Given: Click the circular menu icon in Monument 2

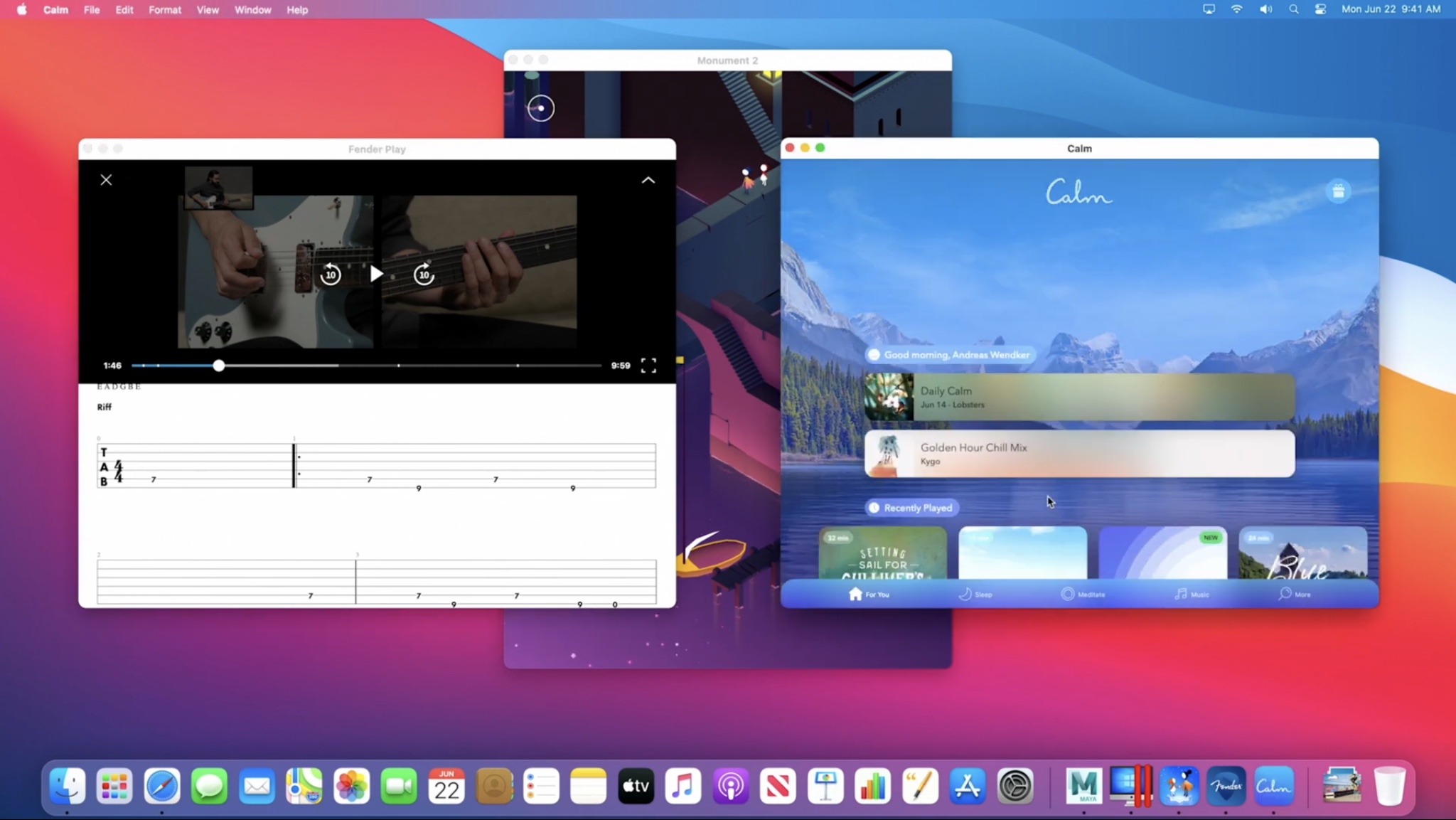Looking at the screenshot, I should (x=541, y=108).
